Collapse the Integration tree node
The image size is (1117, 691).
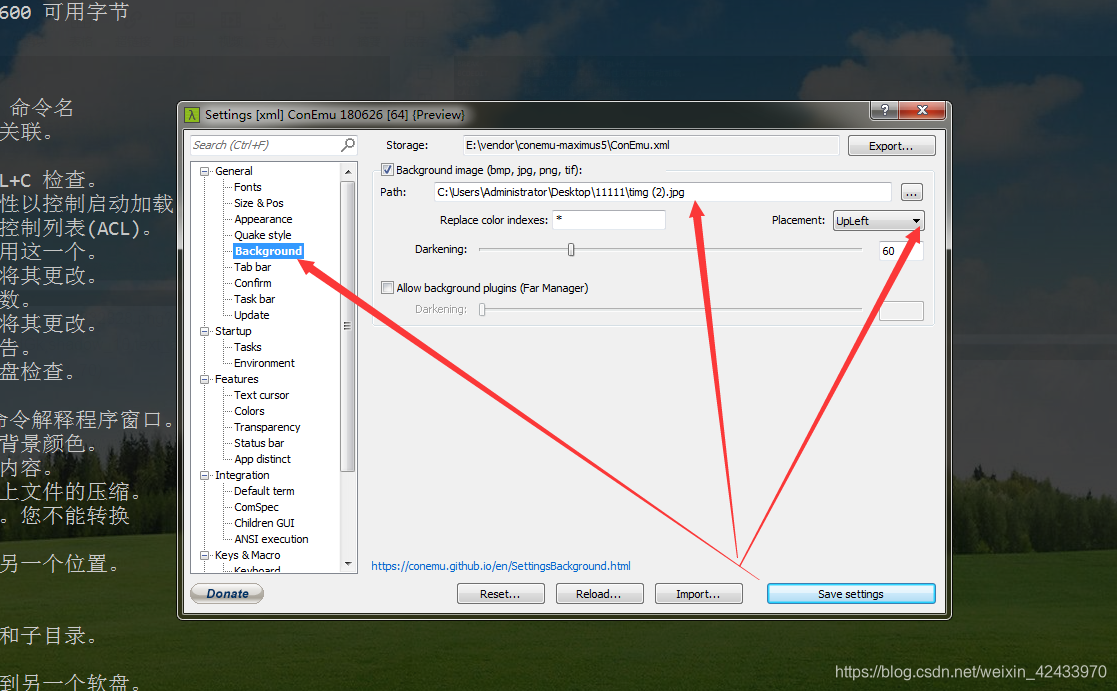[204, 475]
